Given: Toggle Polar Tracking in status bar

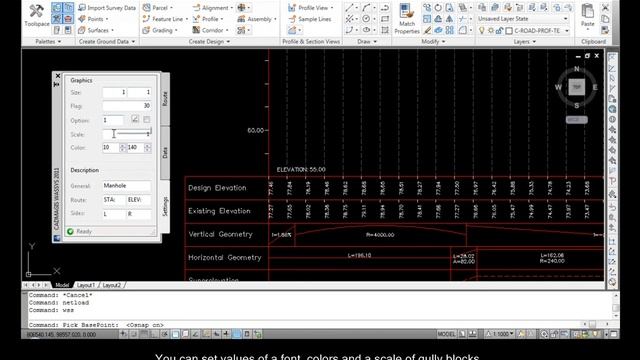Looking at the screenshot, I should 165,334.
